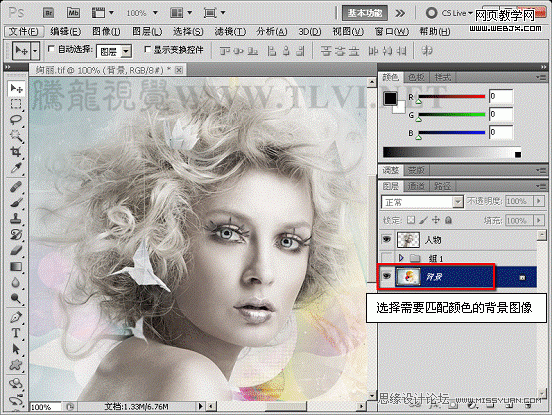Click the foreground color swatch
The width and height of the screenshot is (552, 415).
[390, 99]
